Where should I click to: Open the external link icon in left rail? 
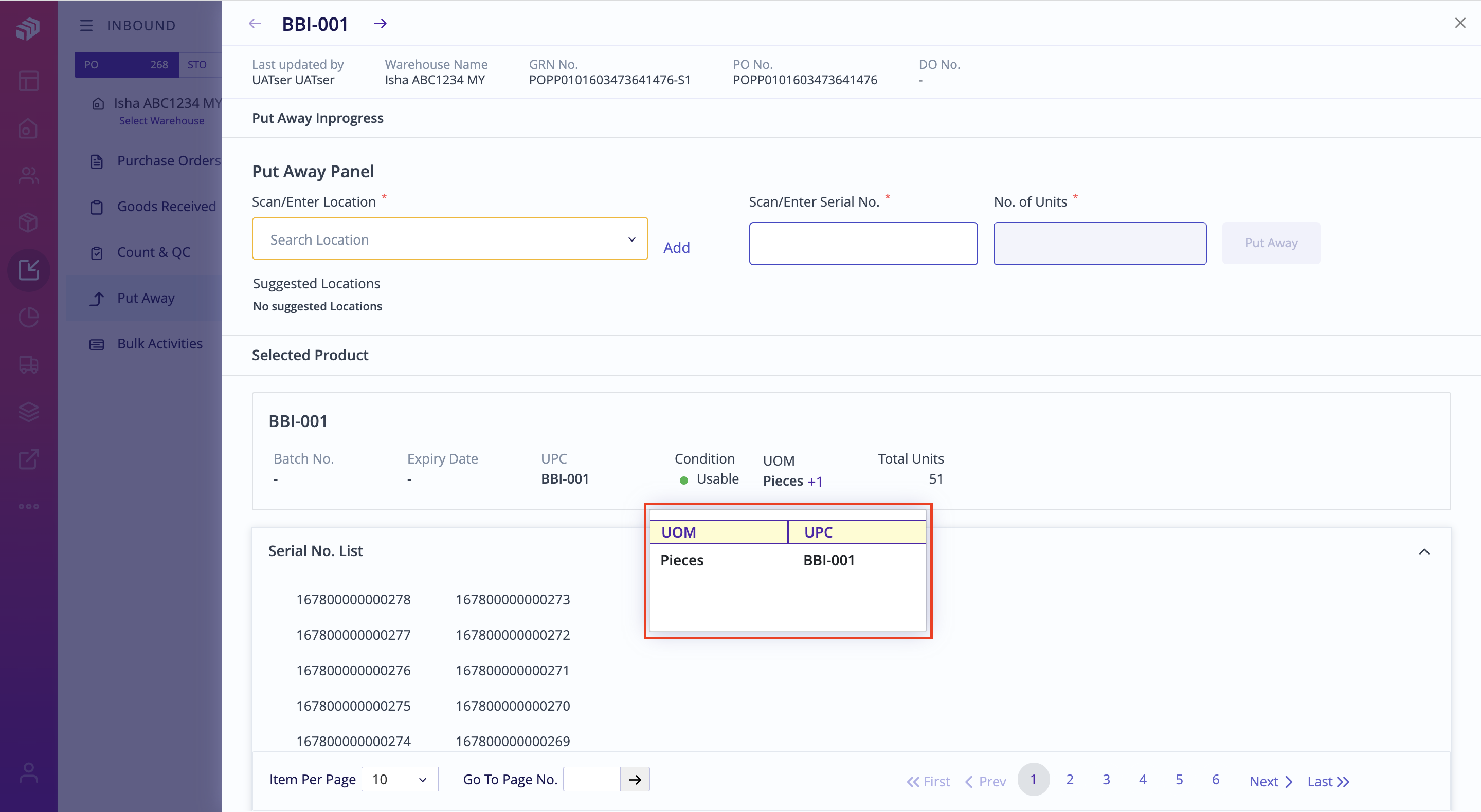28,458
